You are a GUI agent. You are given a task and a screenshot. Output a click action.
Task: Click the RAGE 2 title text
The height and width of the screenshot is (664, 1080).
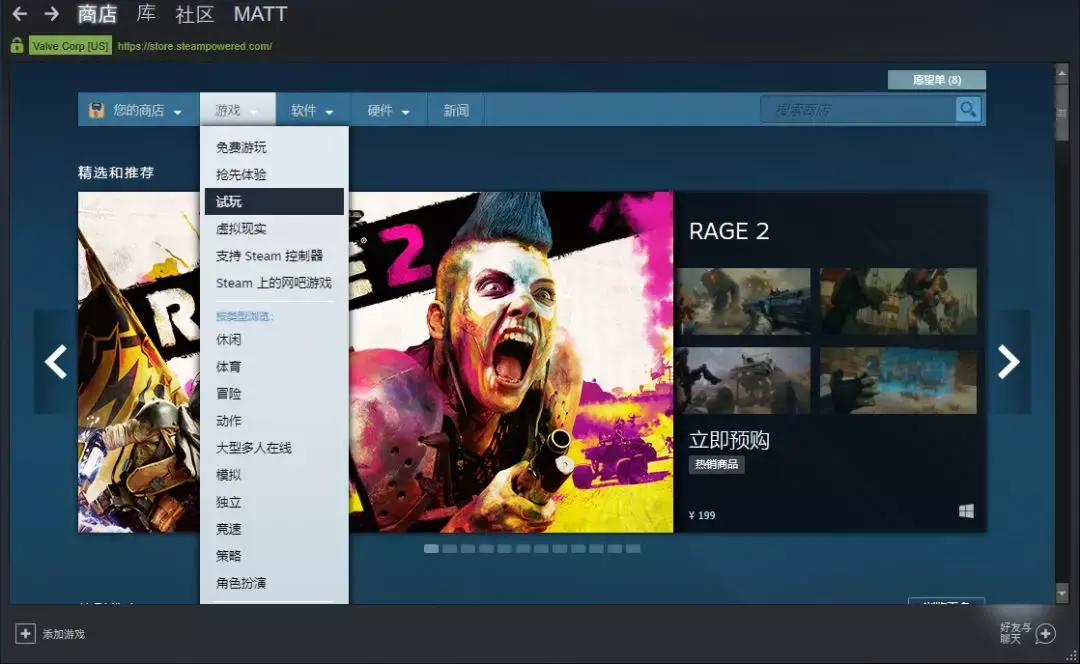(729, 231)
